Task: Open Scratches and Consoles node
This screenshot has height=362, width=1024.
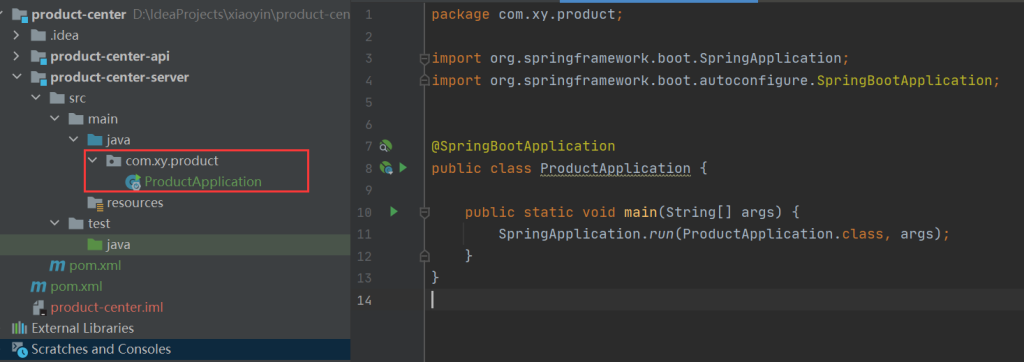Action: coord(92,350)
